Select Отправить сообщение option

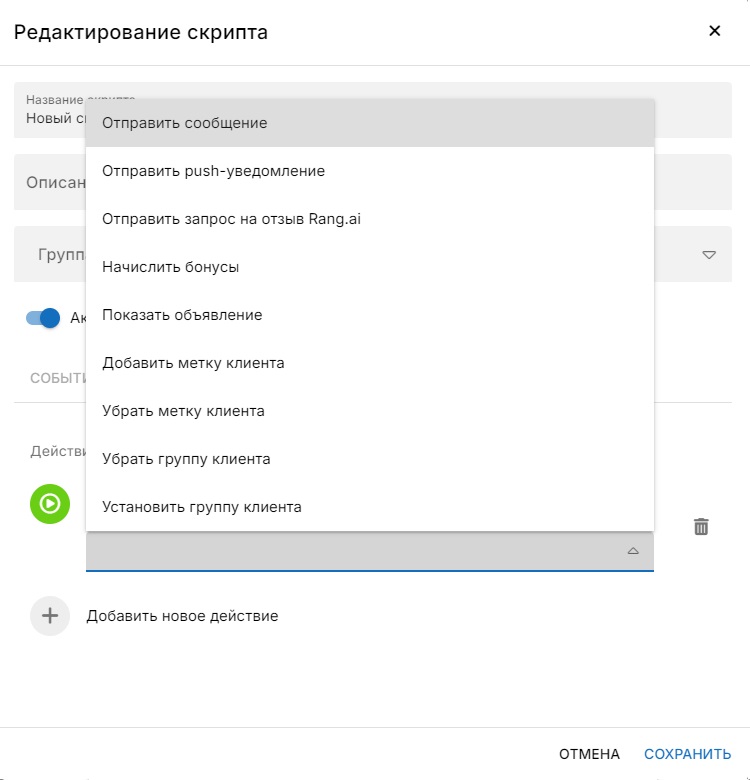click(370, 123)
